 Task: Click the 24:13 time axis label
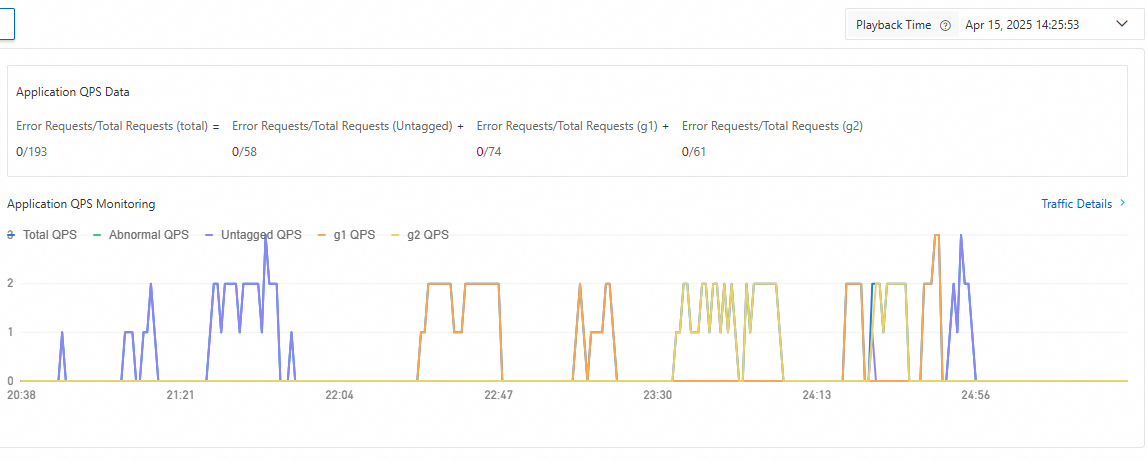[816, 395]
